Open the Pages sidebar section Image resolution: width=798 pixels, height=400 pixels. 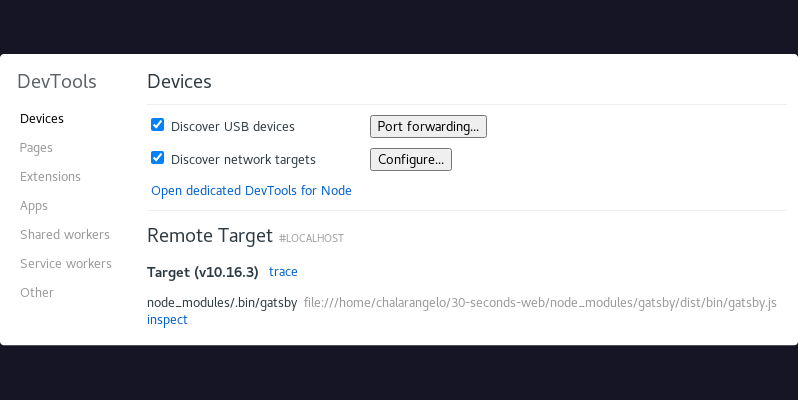pos(36,147)
